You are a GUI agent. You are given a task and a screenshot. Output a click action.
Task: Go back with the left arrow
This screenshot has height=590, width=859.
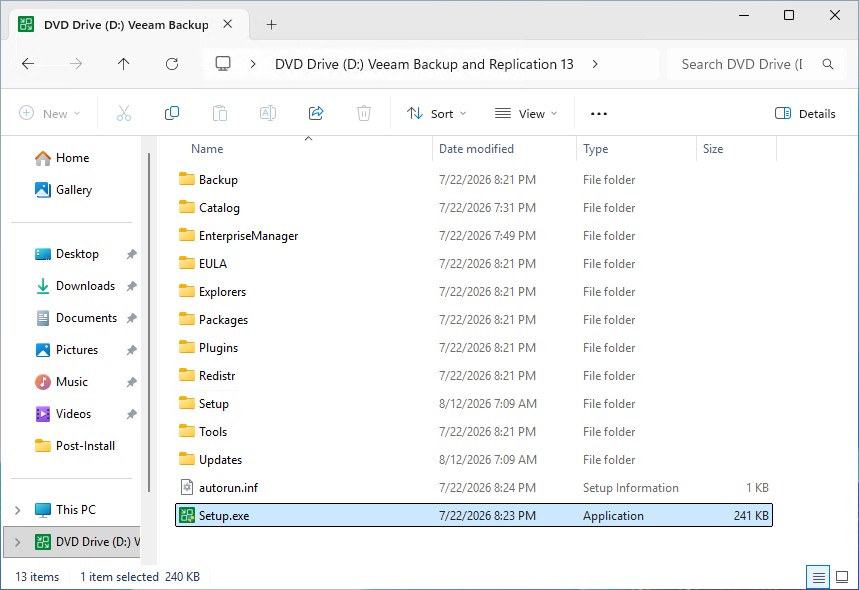point(28,64)
